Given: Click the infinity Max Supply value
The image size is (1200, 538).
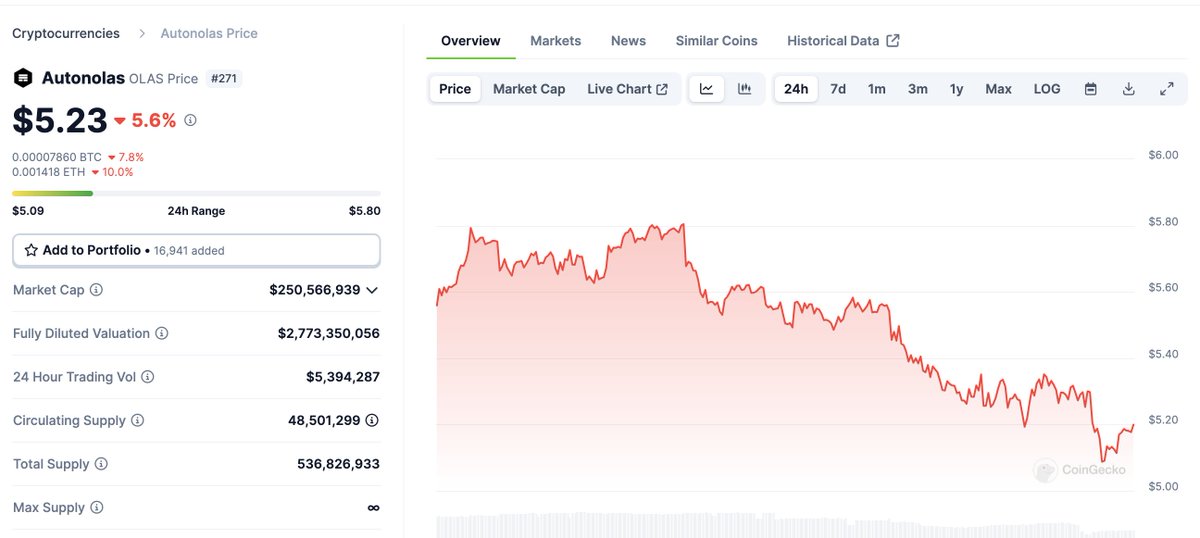Looking at the screenshot, I should (x=373, y=508).
